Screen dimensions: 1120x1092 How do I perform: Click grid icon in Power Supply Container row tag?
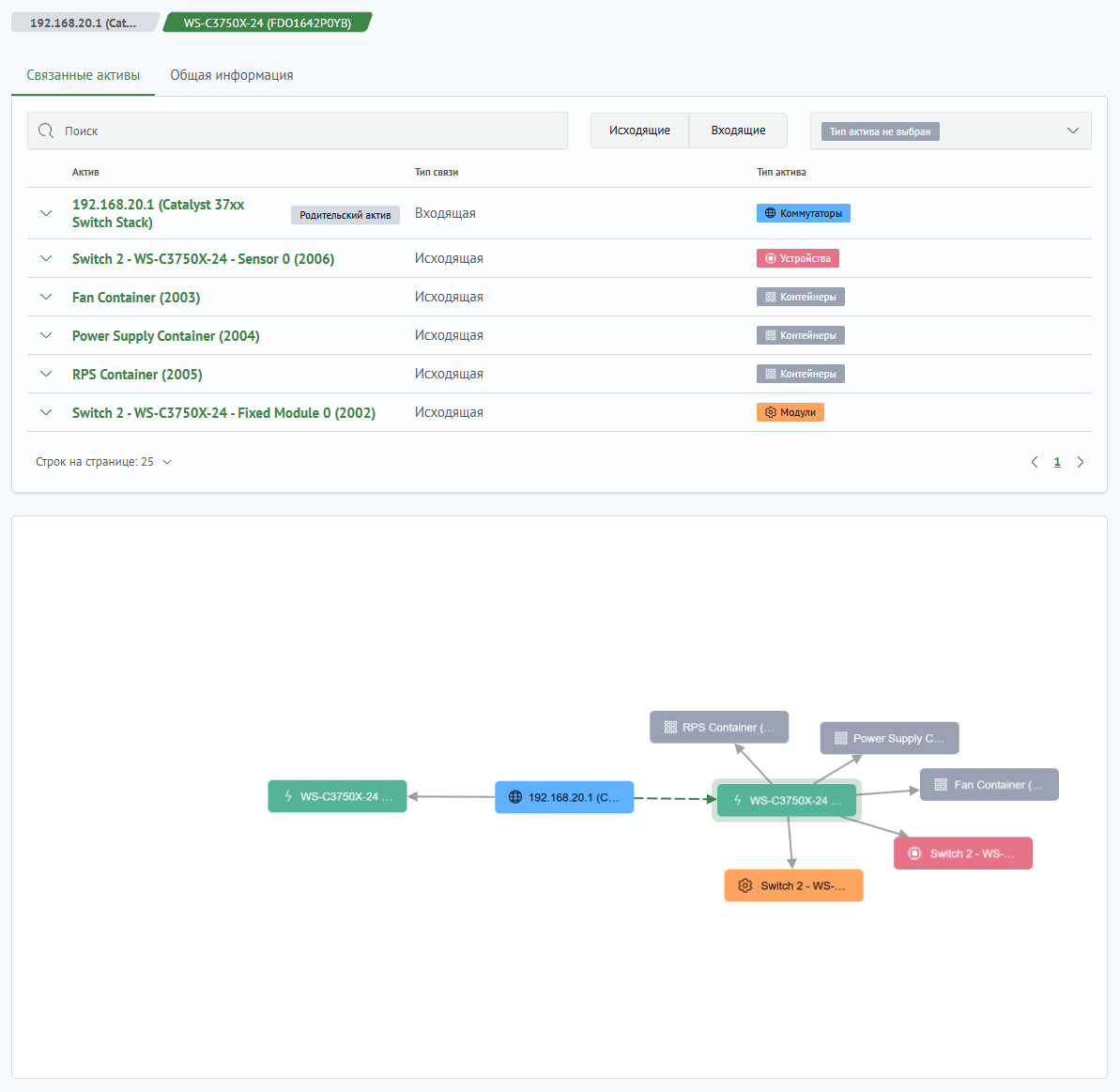coord(770,335)
